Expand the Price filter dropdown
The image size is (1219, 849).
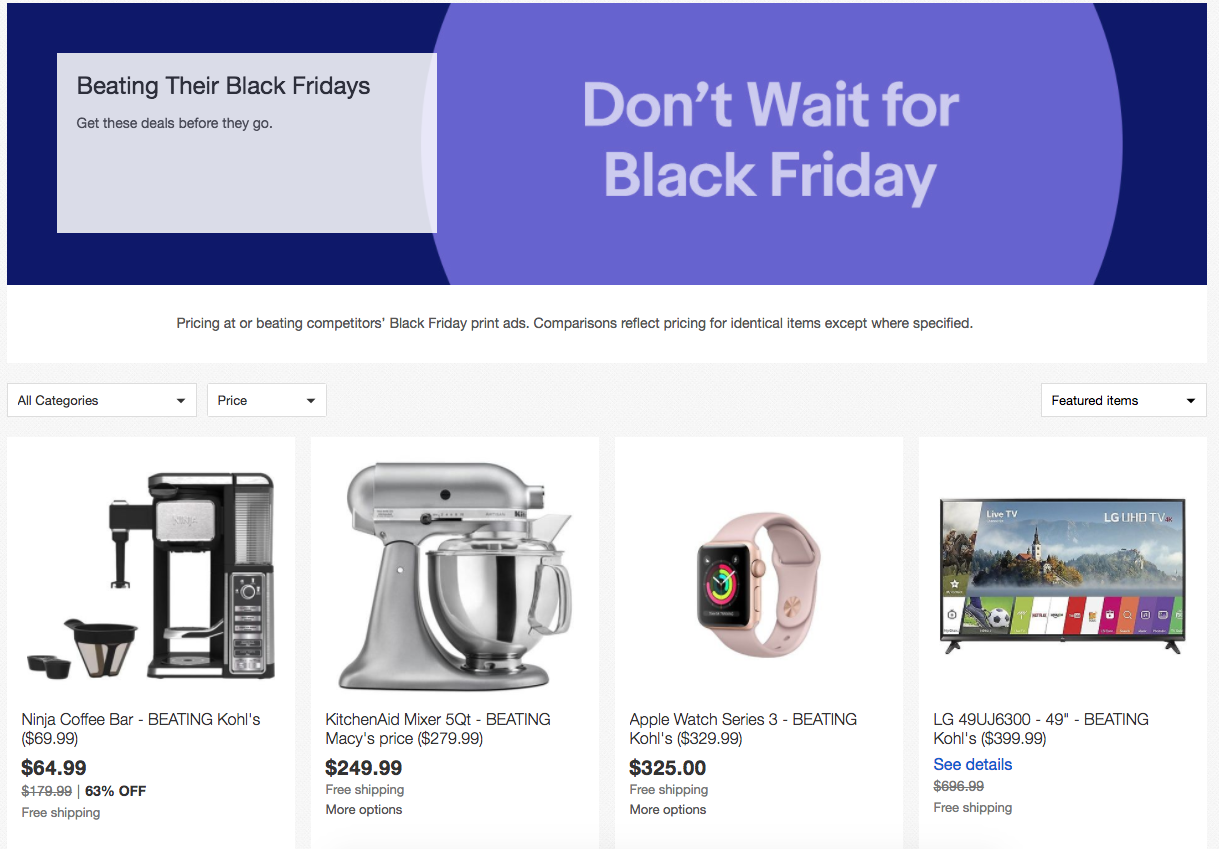(x=267, y=400)
